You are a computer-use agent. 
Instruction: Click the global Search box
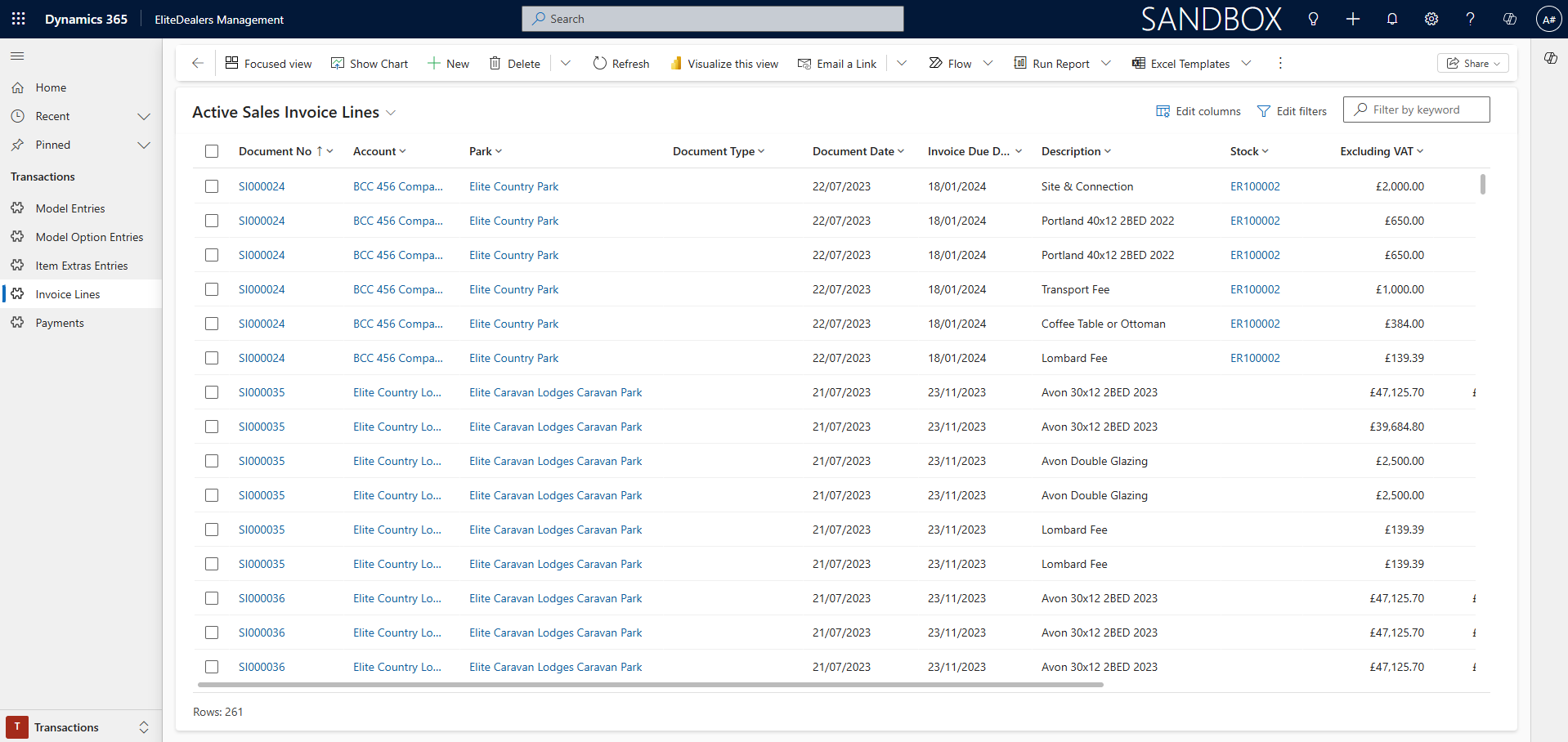pyautogui.click(x=712, y=19)
